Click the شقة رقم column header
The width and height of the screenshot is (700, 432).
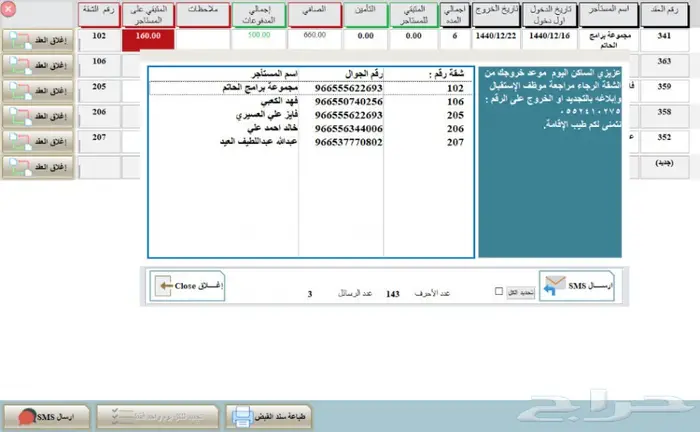[446, 74]
